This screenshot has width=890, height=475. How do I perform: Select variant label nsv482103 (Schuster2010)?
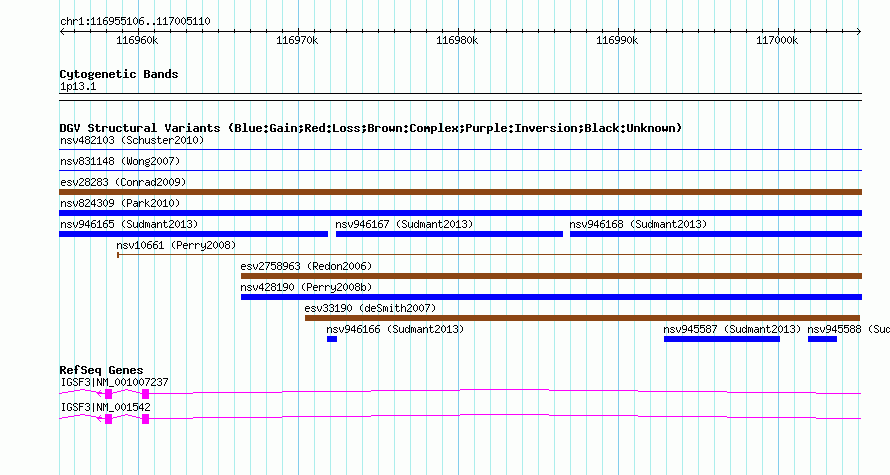(132, 140)
